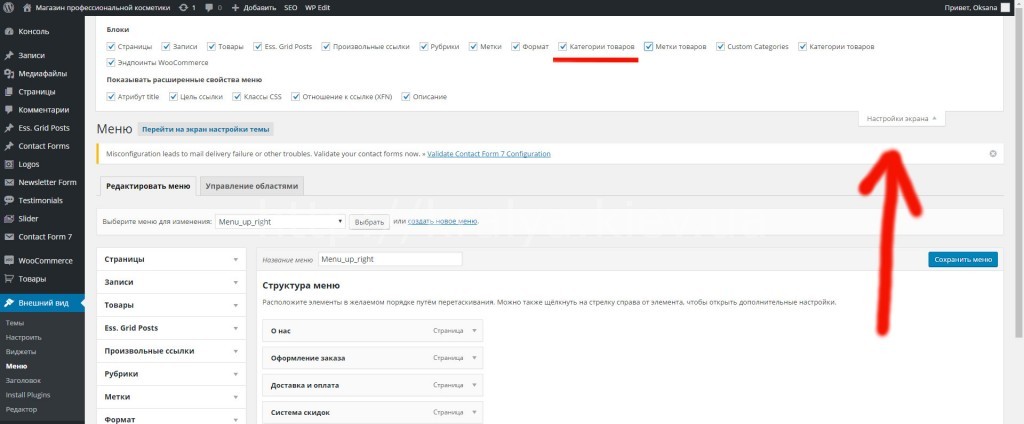The image size is (1024, 424).
Task: Toggle the Классы CSS checkbox
Action: click(237, 97)
